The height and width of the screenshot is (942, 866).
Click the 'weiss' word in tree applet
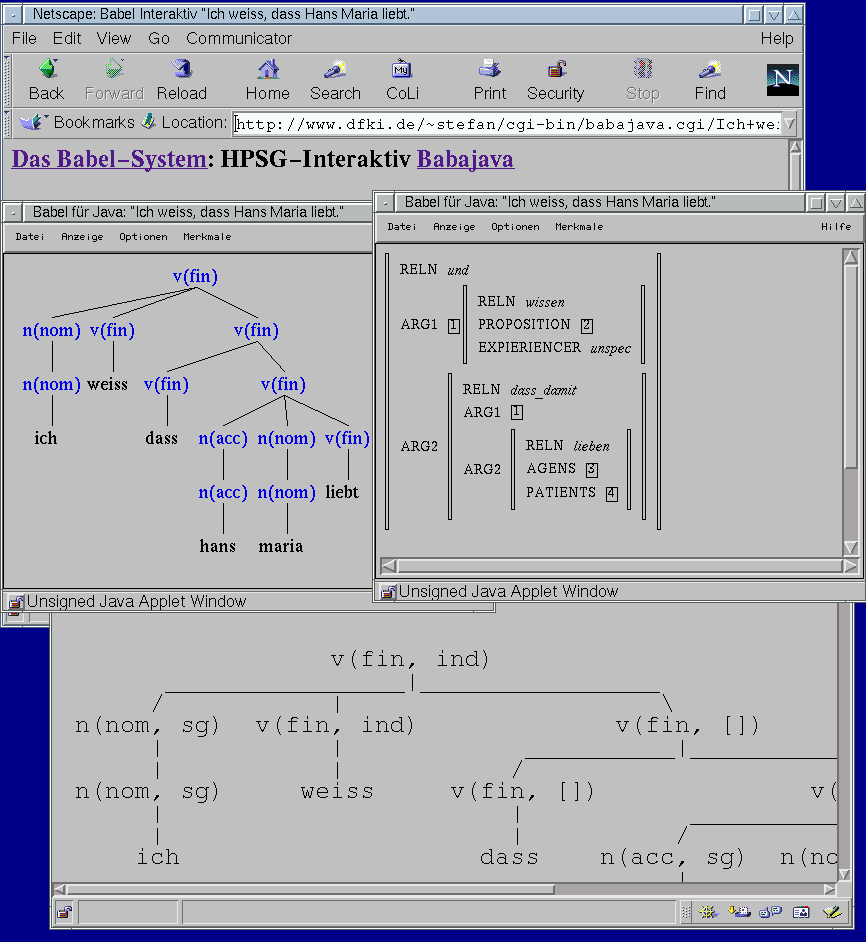point(108,384)
